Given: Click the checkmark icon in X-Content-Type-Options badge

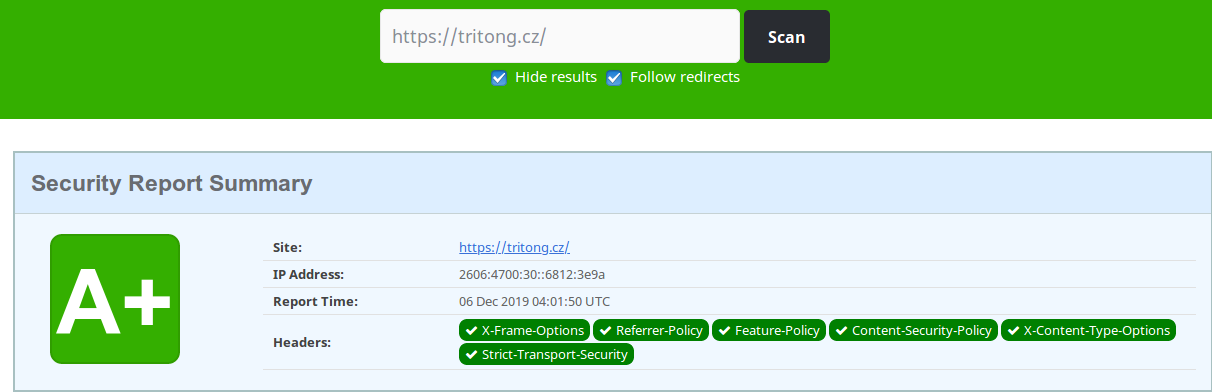Looking at the screenshot, I should pos(1013,330).
